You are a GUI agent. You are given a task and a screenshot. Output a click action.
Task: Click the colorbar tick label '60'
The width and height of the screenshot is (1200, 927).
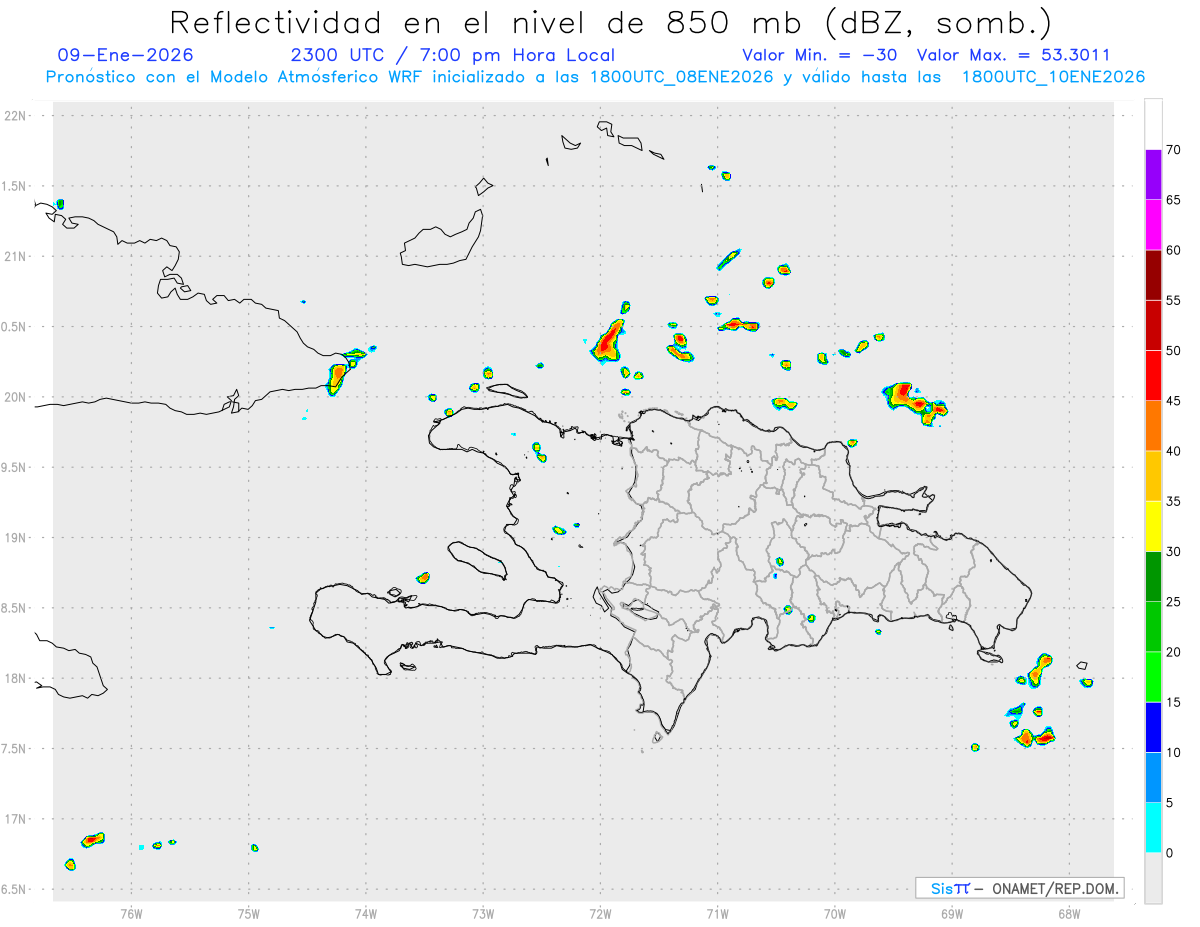point(1174,250)
